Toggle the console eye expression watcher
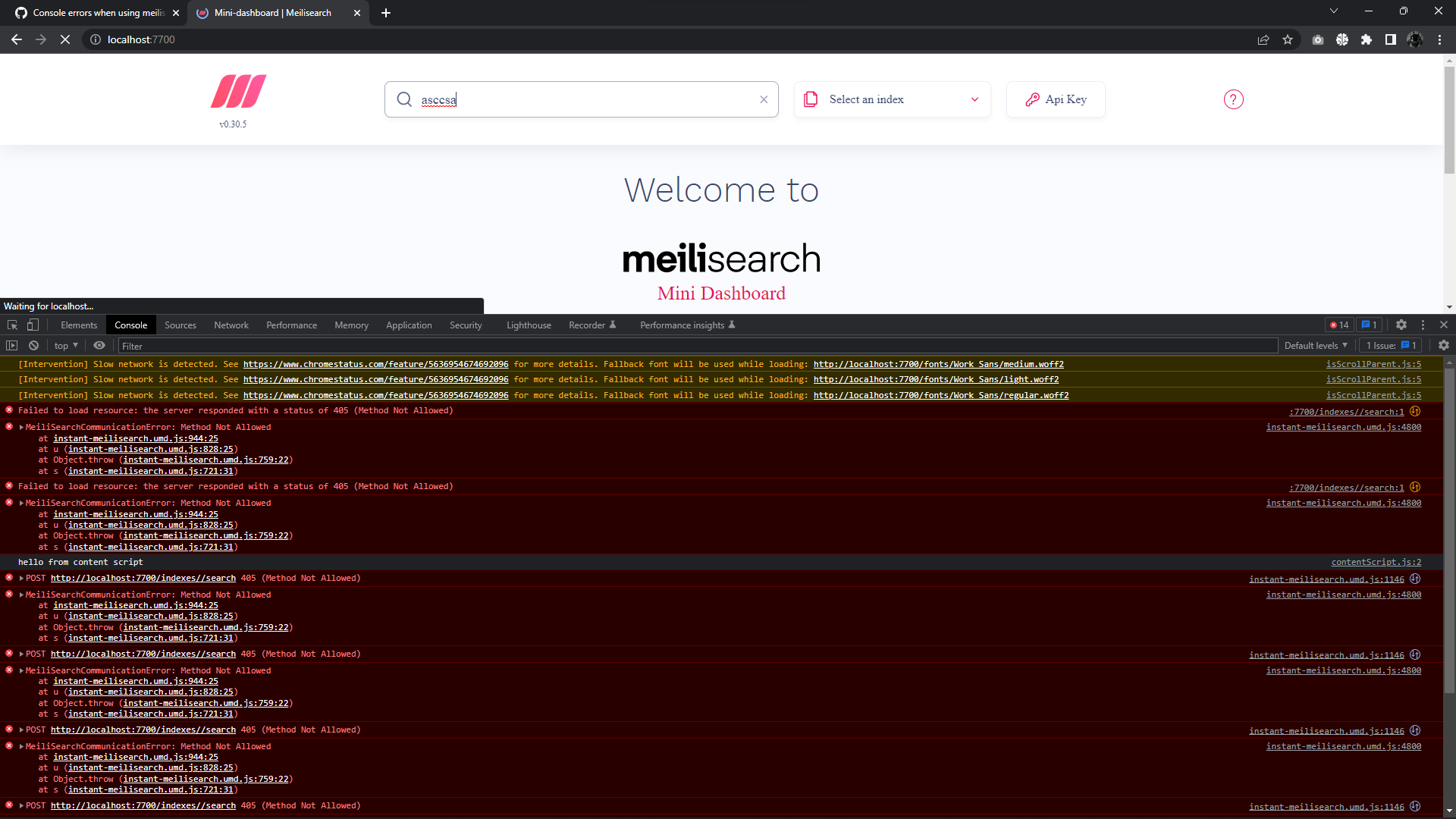 (99, 345)
